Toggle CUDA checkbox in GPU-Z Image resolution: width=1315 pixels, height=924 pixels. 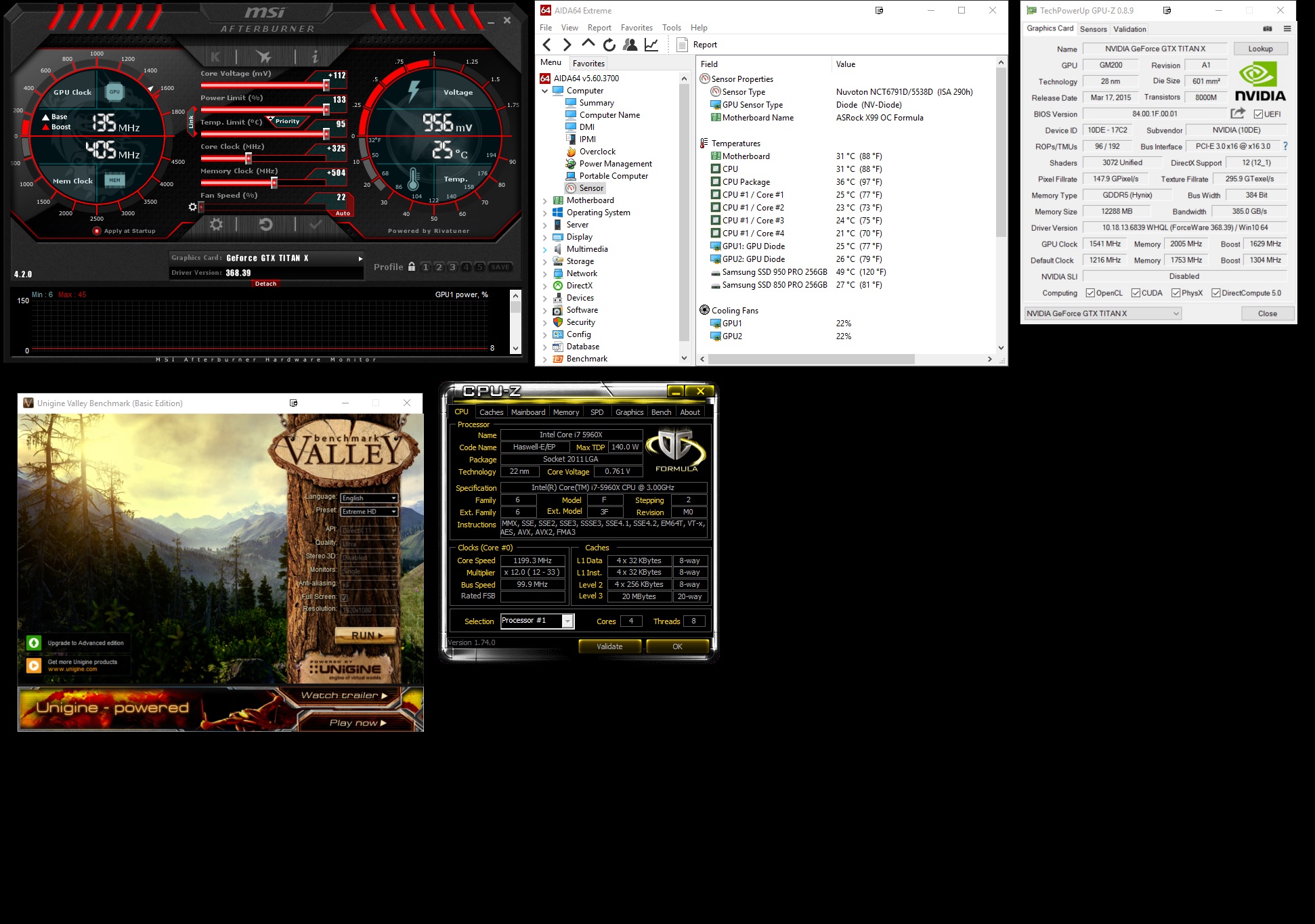pyautogui.click(x=1136, y=293)
